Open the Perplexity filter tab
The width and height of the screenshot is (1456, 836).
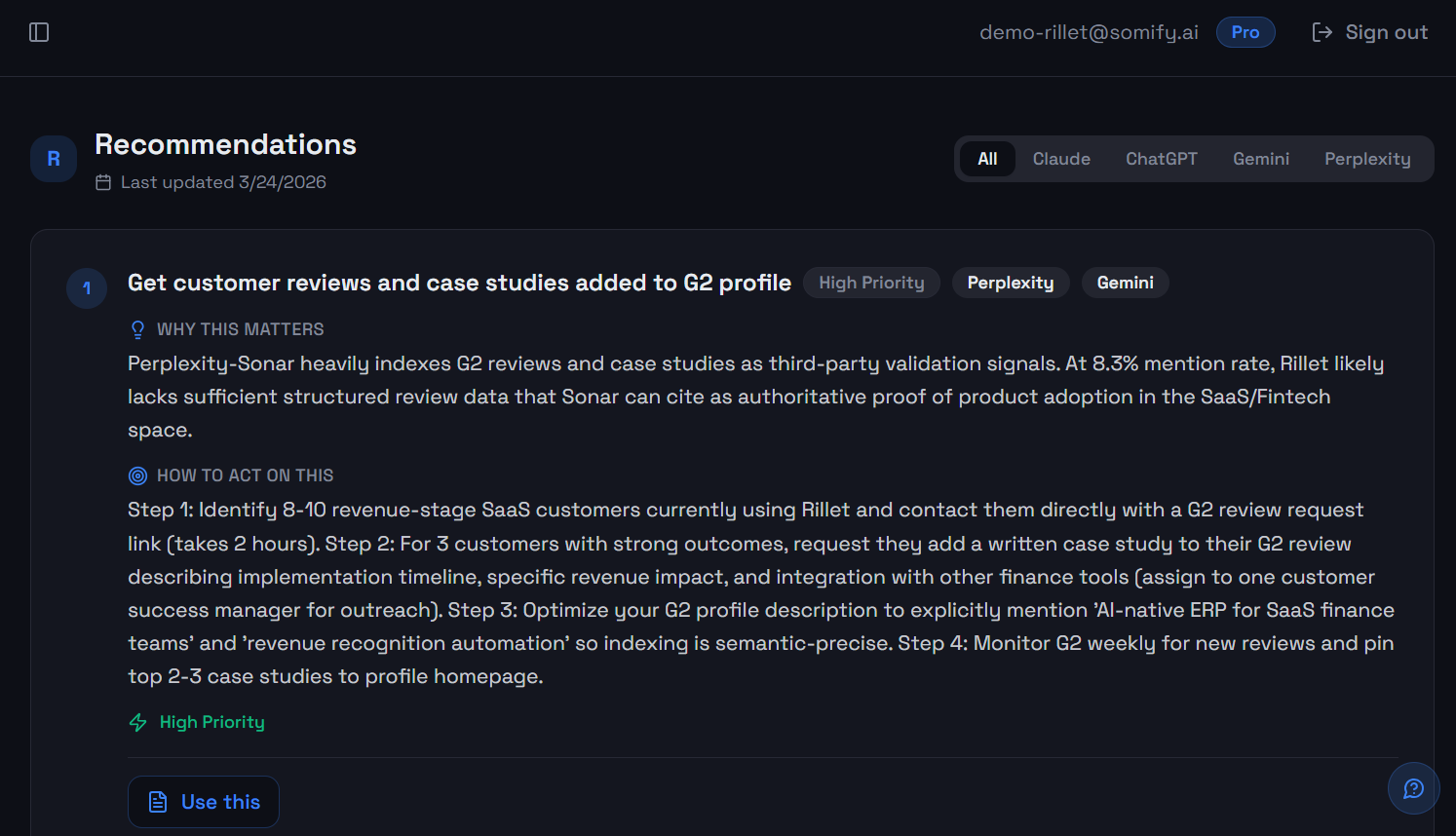(x=1366, y=159)
